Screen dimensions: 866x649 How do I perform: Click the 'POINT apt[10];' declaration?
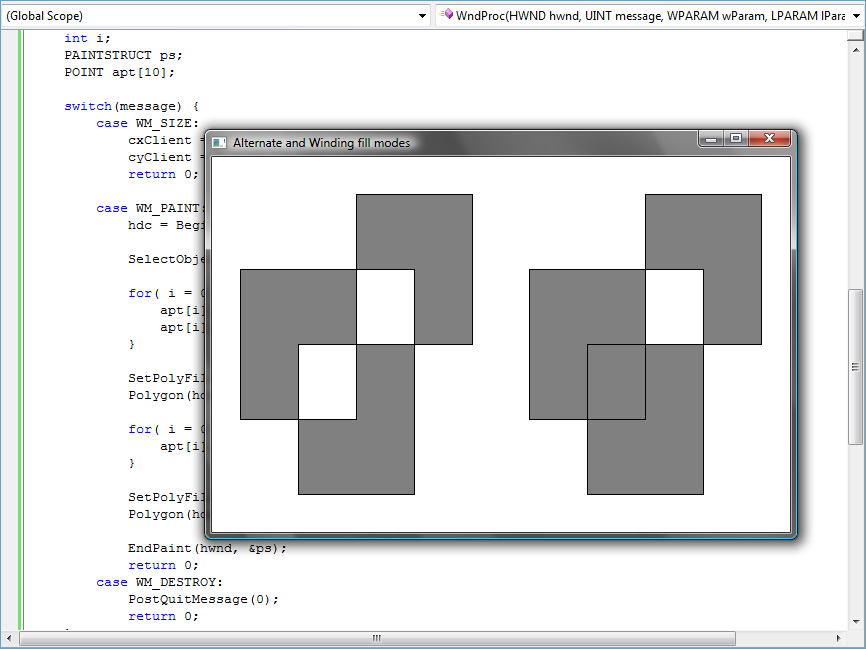[x=119, y=72]
